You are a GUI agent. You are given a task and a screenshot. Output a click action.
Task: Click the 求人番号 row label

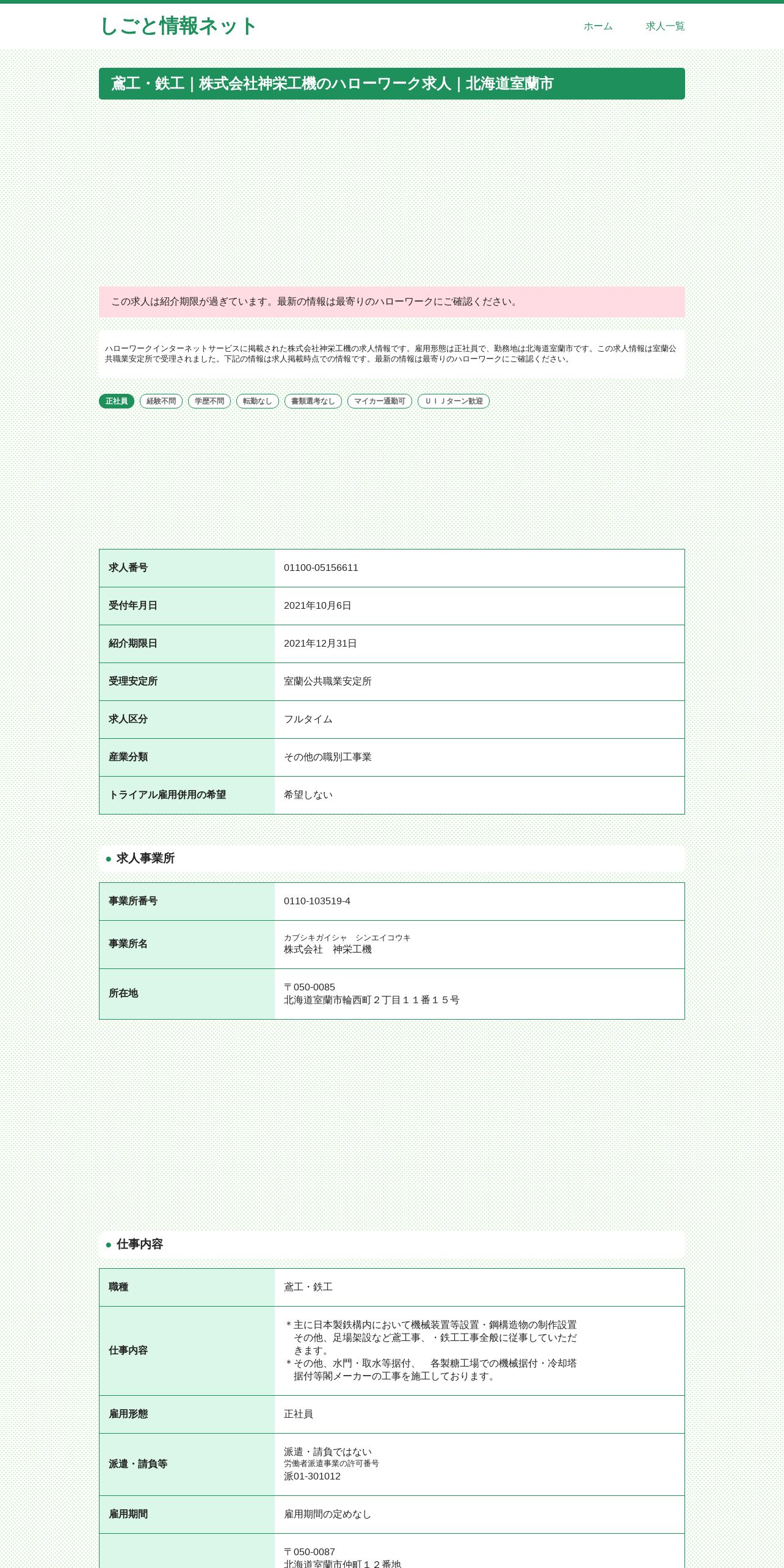pyautogui.click(x=128, y=568)
